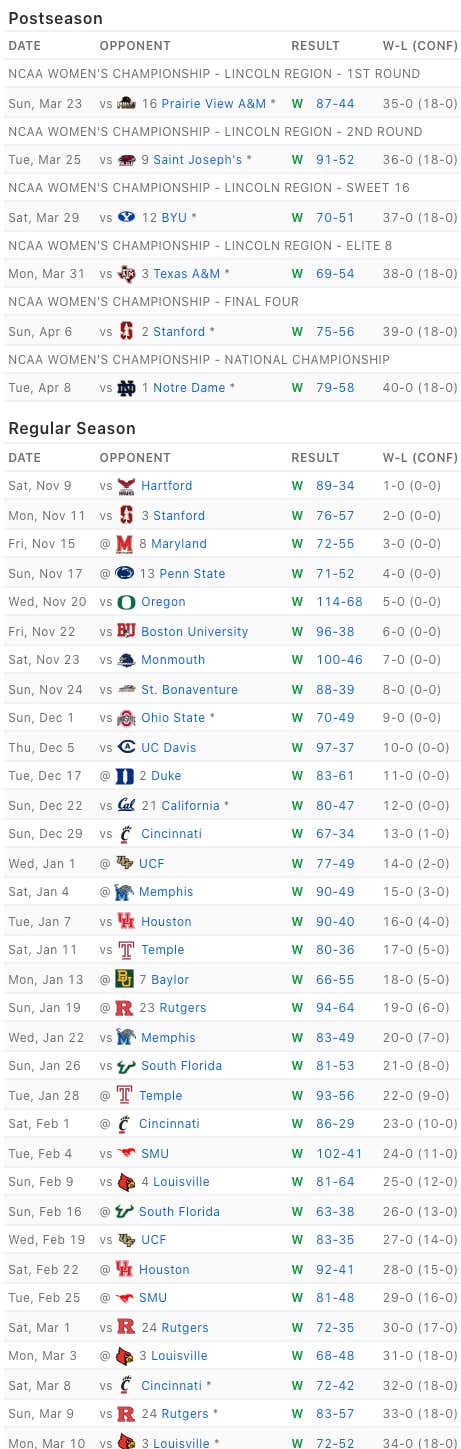Screen dimensions: 461x1449
Task: Click the BYU team logo
Action: (x=126, y=217)
